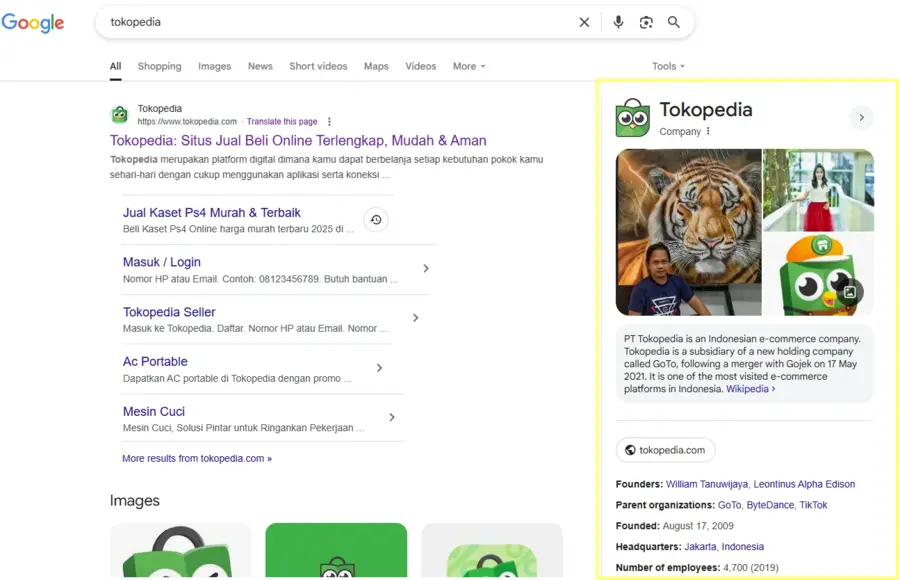The width and height of the screenshot is (900, 580).
Task: Click the history icon beside Jual Kaset Ps4
Action: point(376,220)
